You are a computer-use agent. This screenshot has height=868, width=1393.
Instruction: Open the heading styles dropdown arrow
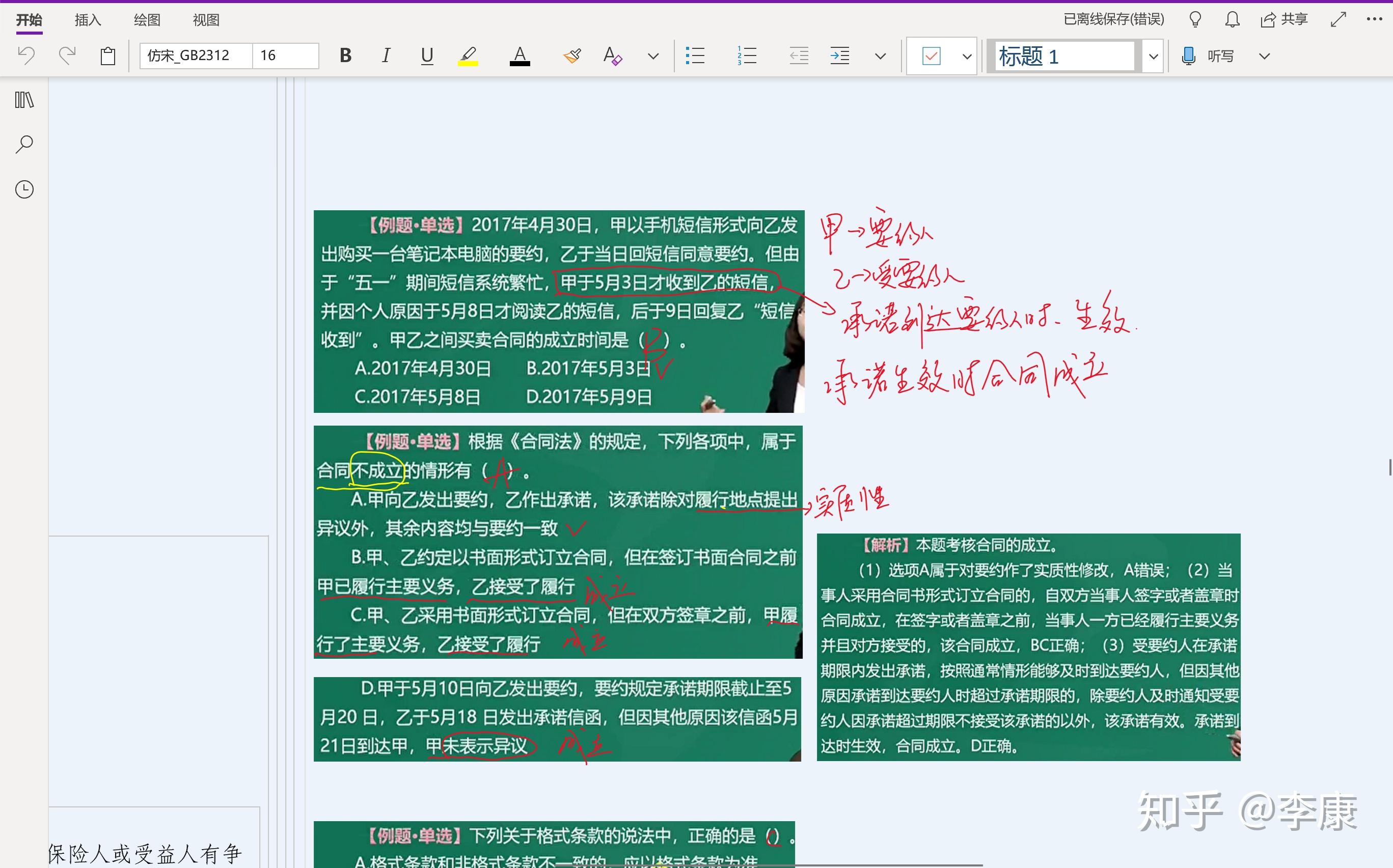1153,57
